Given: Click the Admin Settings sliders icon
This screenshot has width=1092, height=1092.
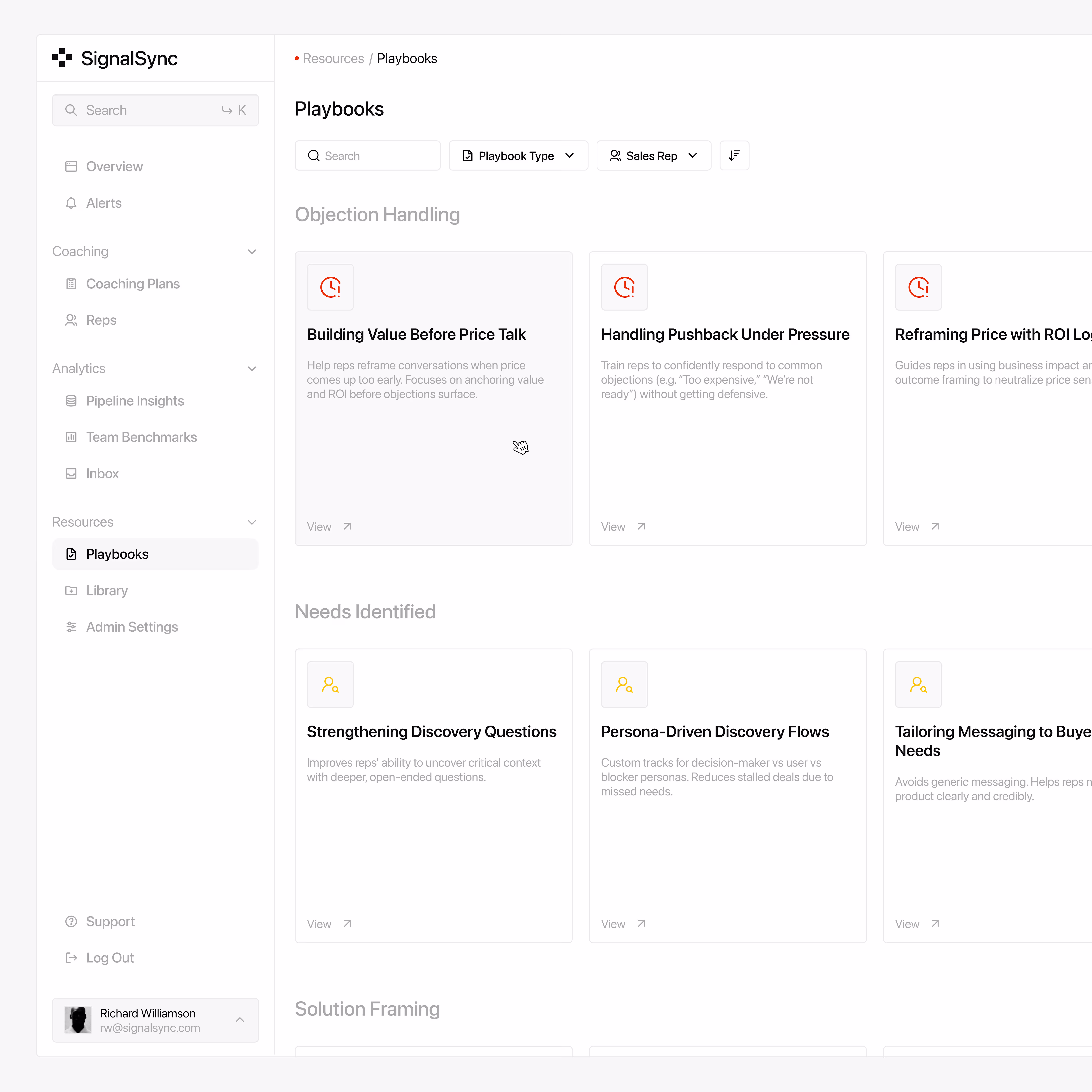Looking at the screenshot, I should (71, 627).
